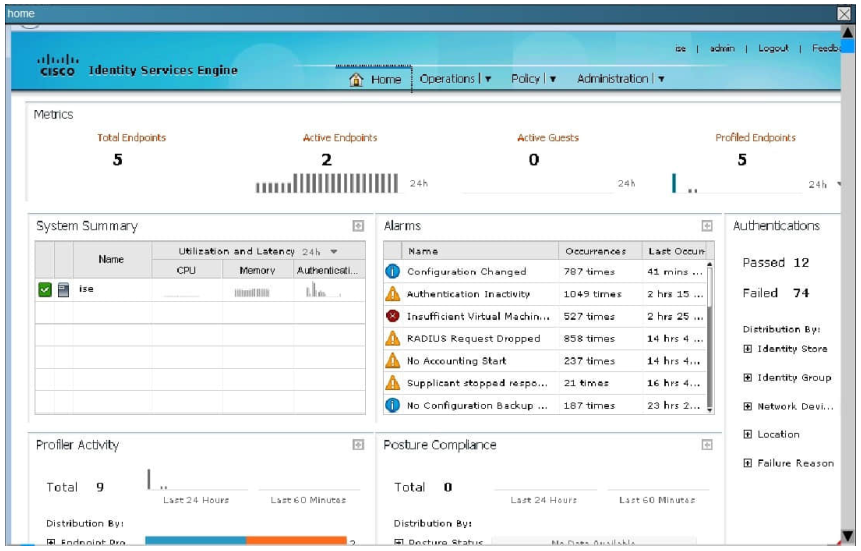Click the red critical icon for Insufficient Virtual Machine

coord(392,316)
